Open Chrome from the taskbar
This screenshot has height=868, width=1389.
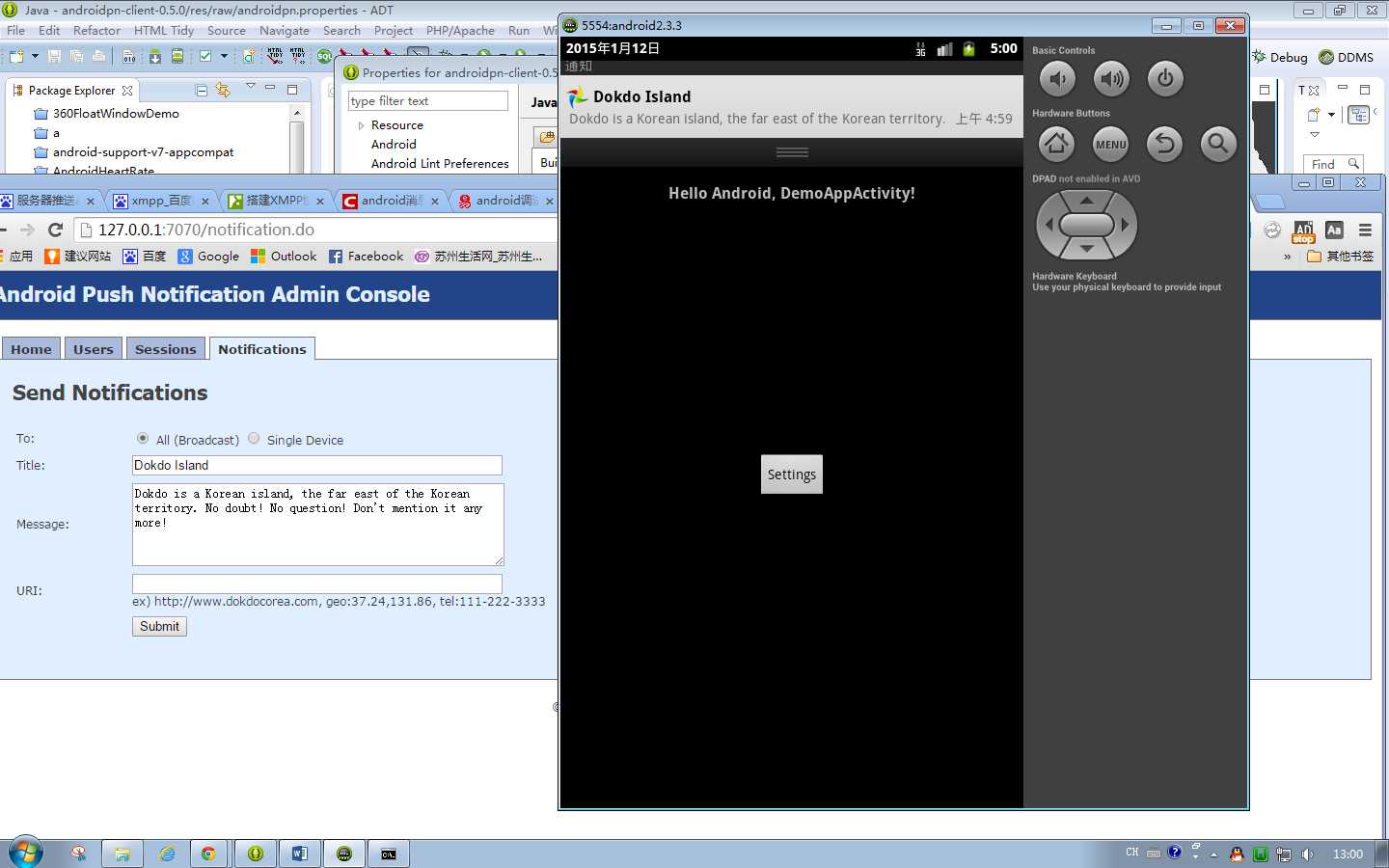coord(208,854)
